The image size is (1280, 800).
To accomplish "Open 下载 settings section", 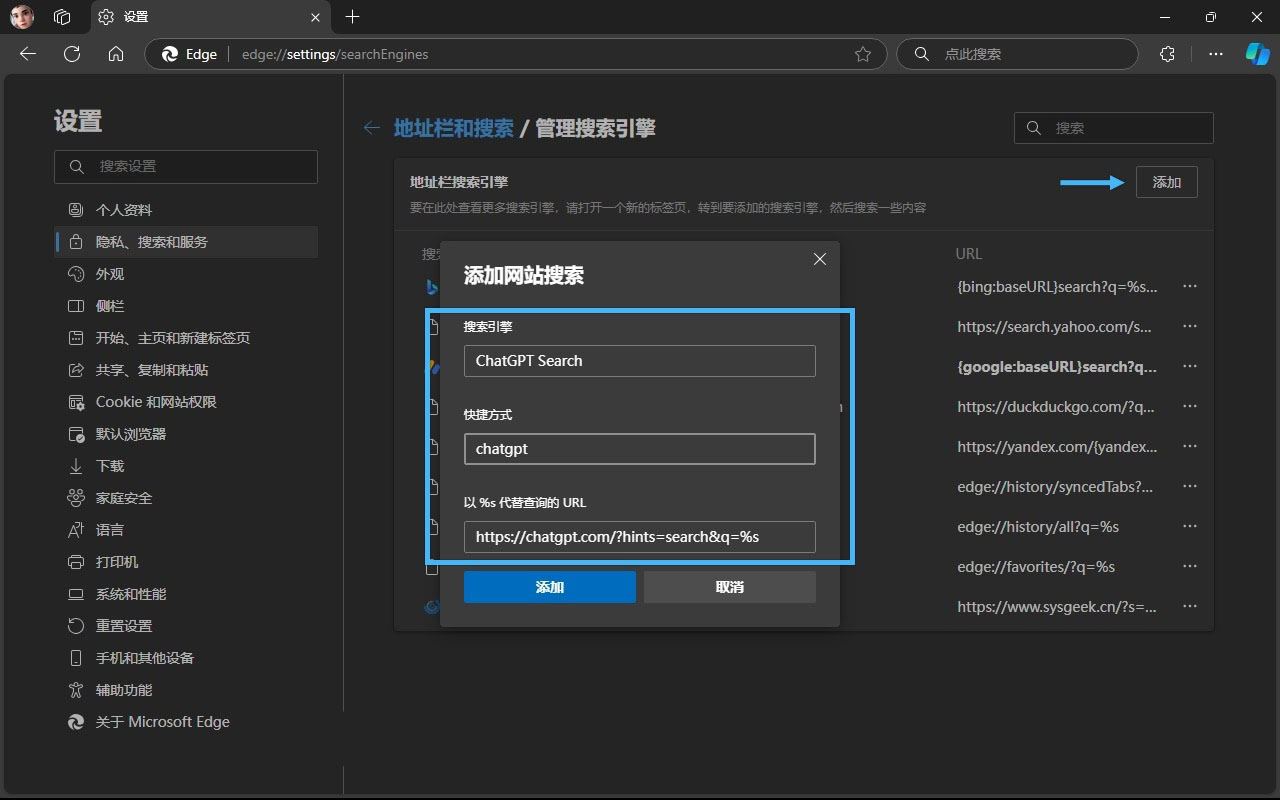I will coord(186,466).
